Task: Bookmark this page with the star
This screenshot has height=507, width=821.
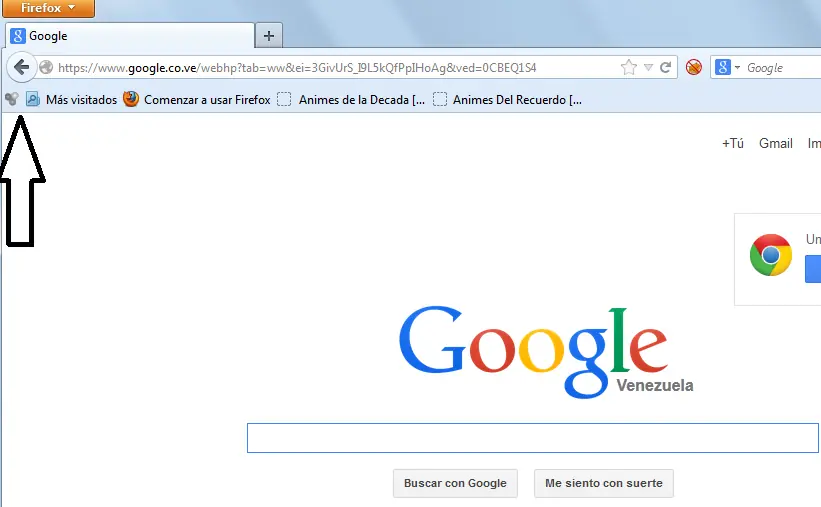Action: [x=628, y=68]
